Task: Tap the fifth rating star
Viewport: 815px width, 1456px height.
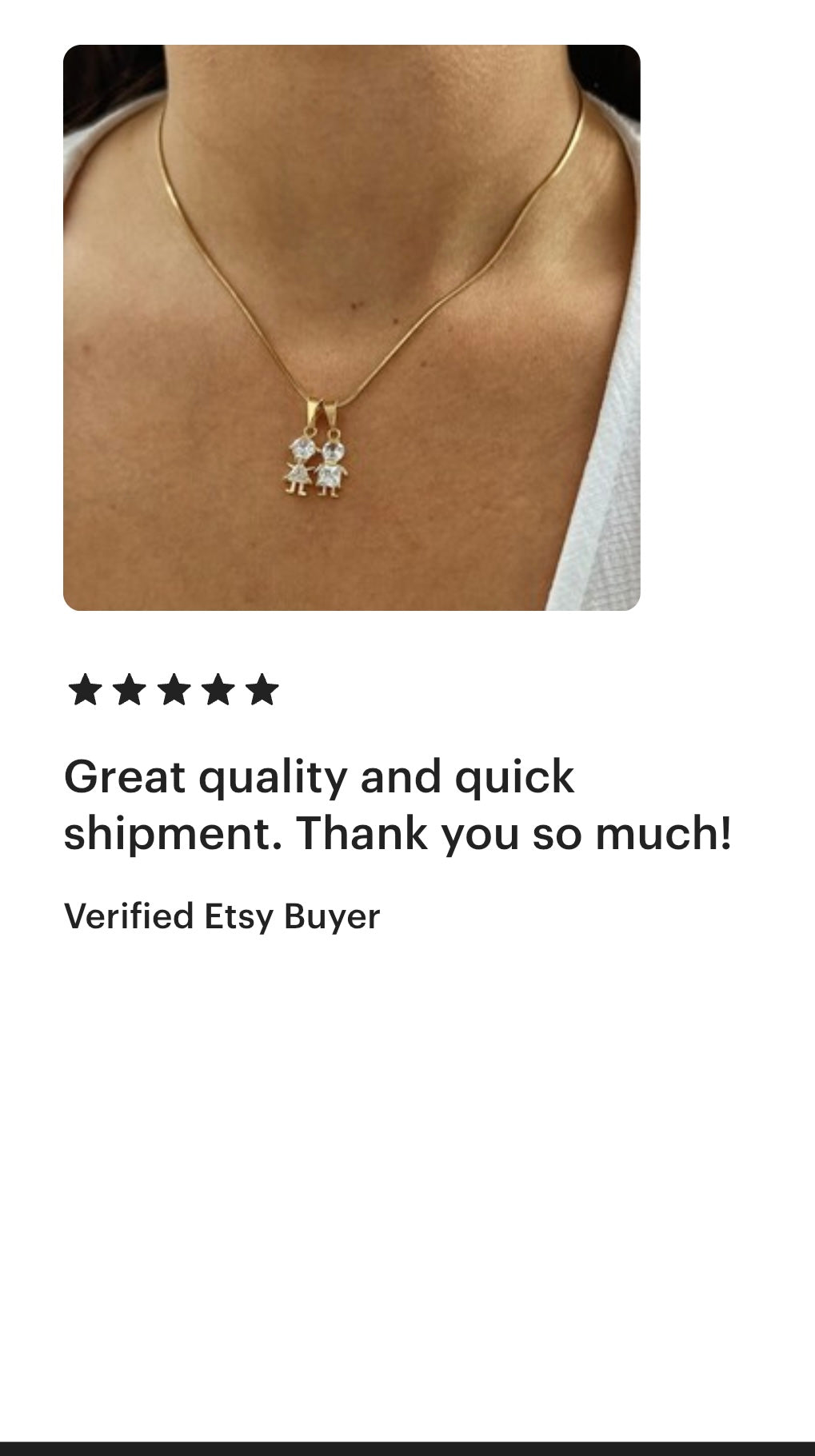Action: (x=262, y=690)
